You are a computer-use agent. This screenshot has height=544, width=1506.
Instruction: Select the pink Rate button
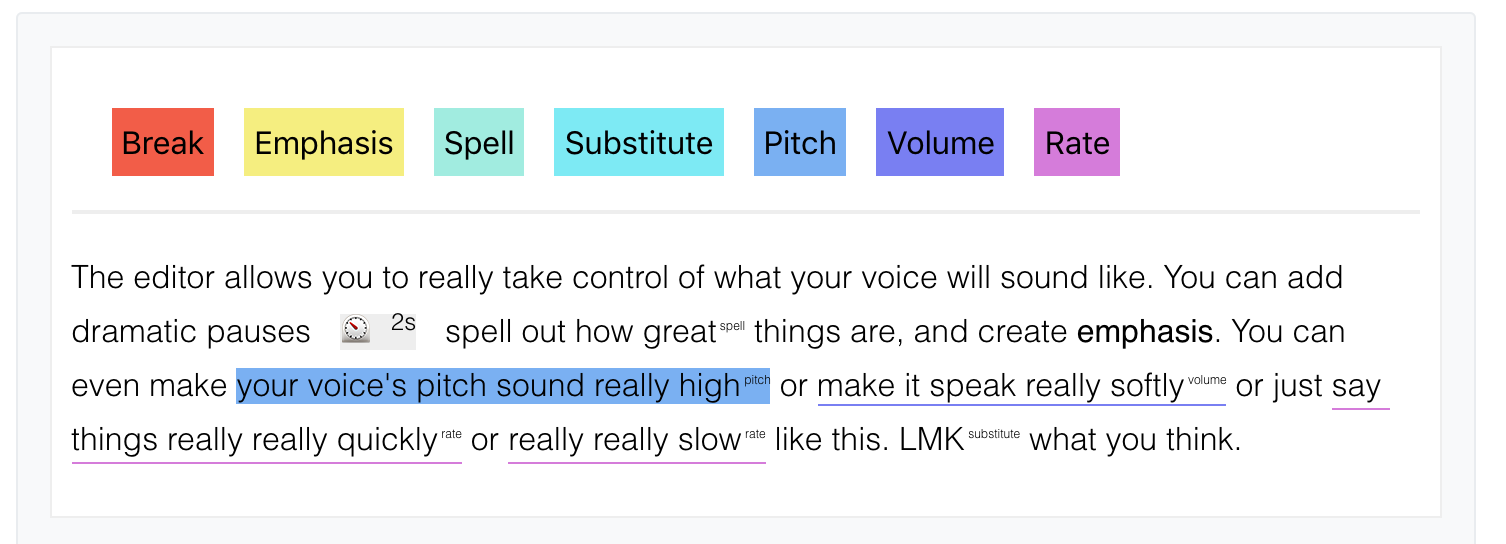(1077, 142)
